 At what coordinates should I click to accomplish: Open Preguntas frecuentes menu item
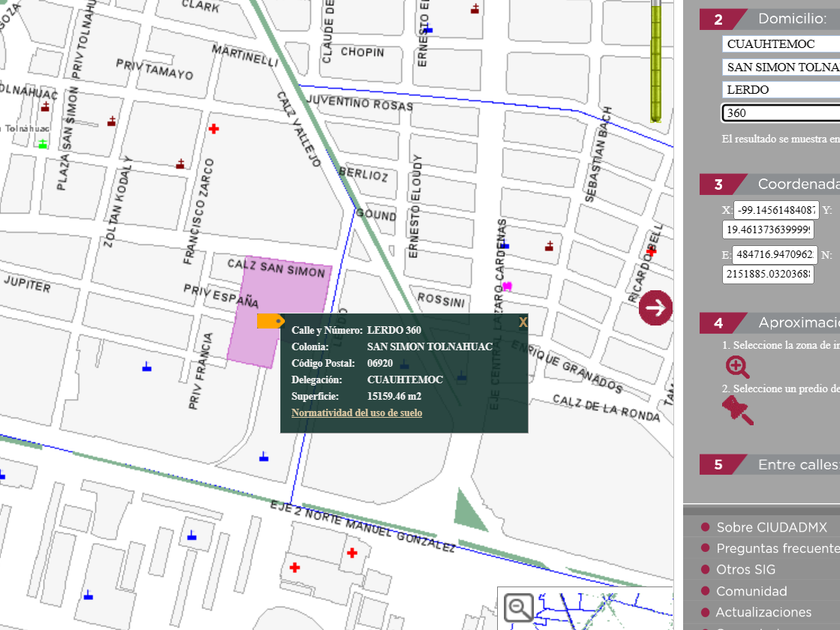click(777, 548)
